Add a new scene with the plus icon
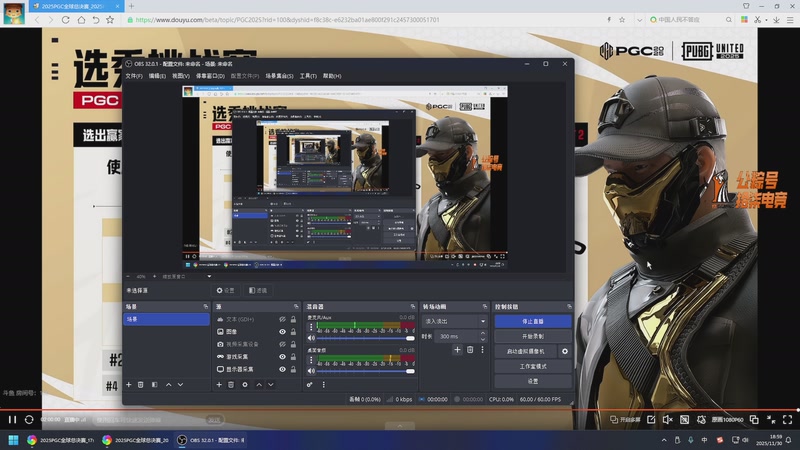Screen dimensions: 800x450 129,385
